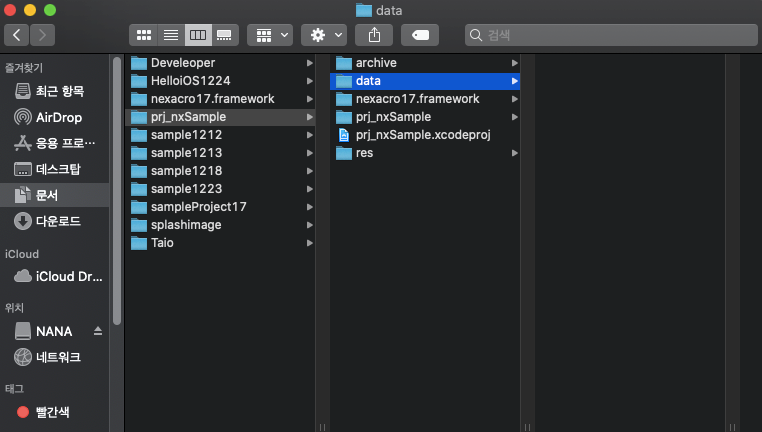Go forward with the right arrow button
Screen dimensions: 762x432
[x=43, y=35]
